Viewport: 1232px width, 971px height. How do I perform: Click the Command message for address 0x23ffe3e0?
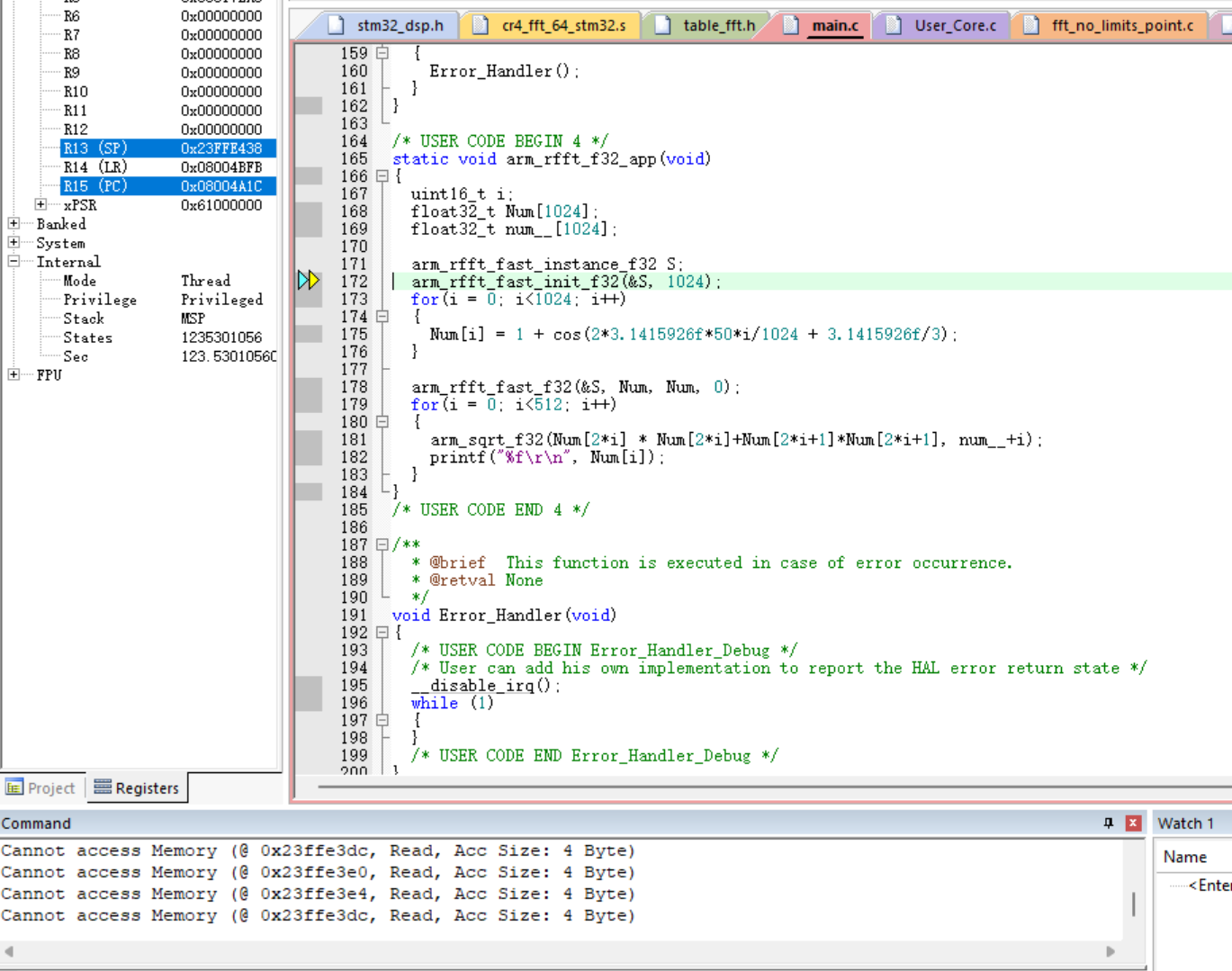(319, 872)
